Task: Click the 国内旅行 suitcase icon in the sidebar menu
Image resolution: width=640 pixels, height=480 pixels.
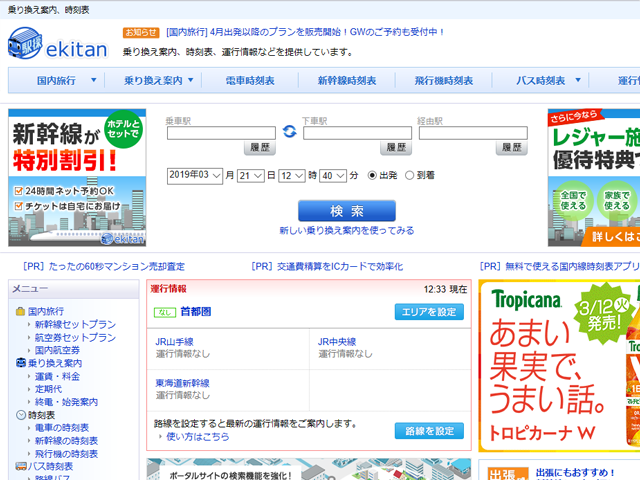Action: click(20, 311)
